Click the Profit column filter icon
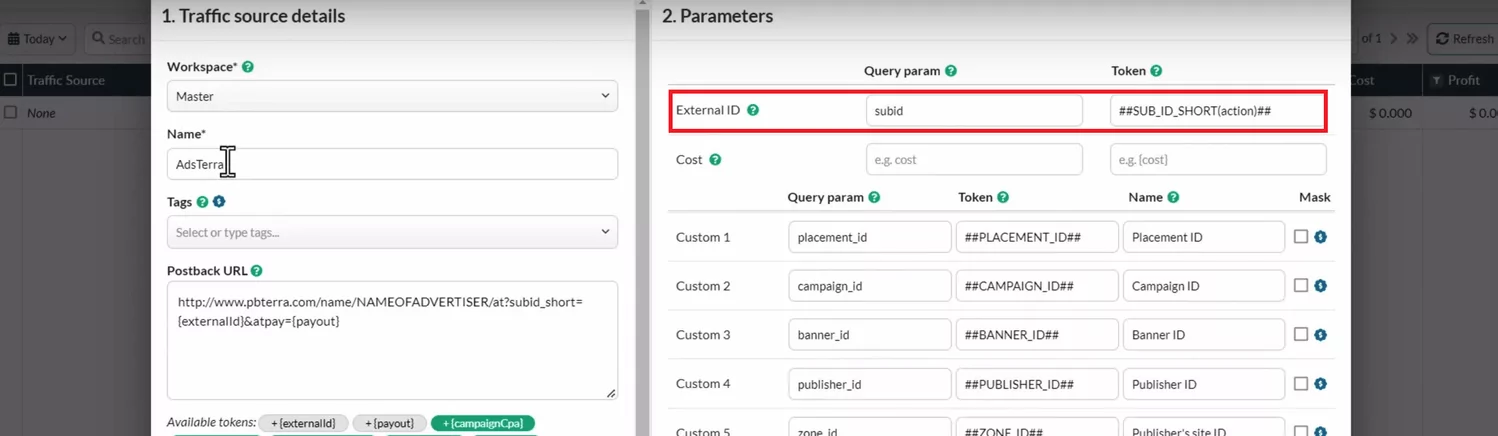The image size is (1498, 436). pos(1437,81)
